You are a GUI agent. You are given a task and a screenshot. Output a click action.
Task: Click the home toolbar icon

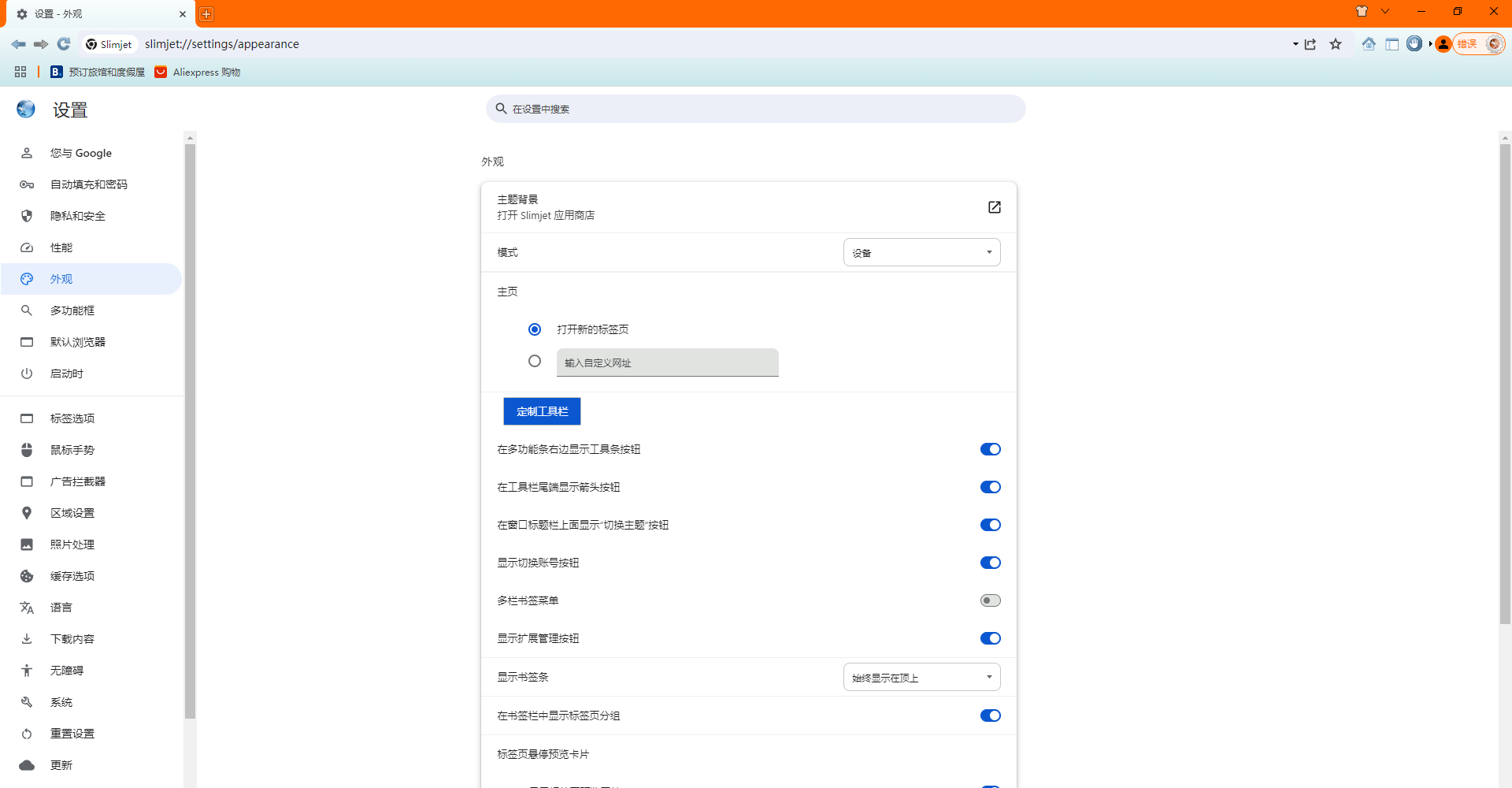click(1369, 44)
